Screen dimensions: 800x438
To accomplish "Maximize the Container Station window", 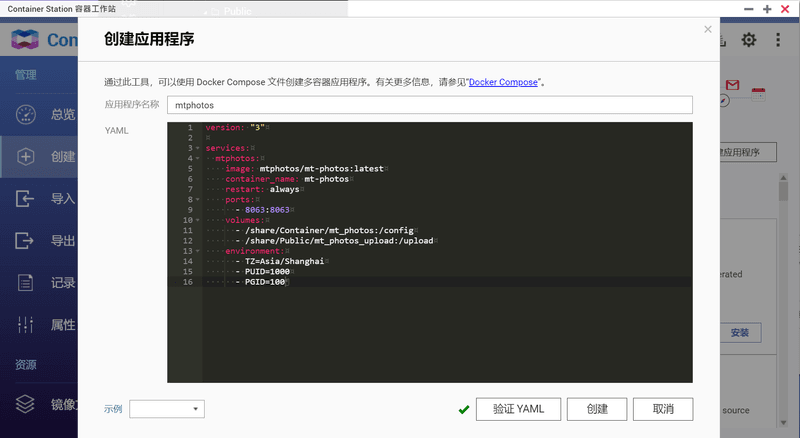I will click(767, 9).
